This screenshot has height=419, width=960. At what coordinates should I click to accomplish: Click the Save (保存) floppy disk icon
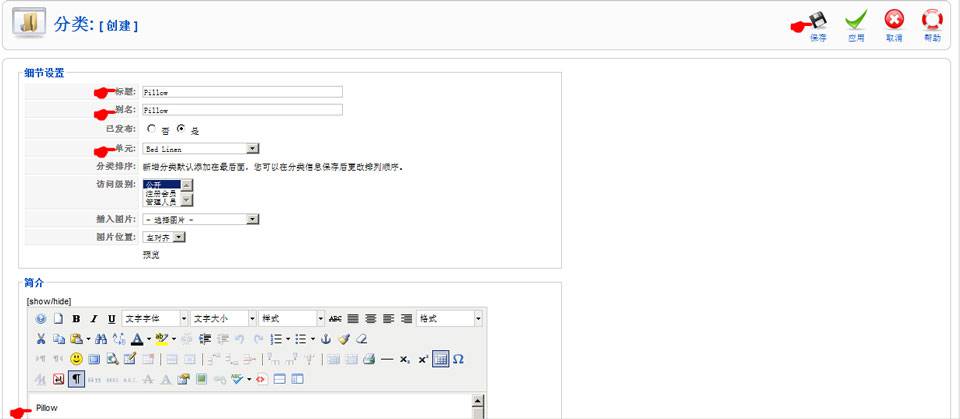click(x=818, y=21)
